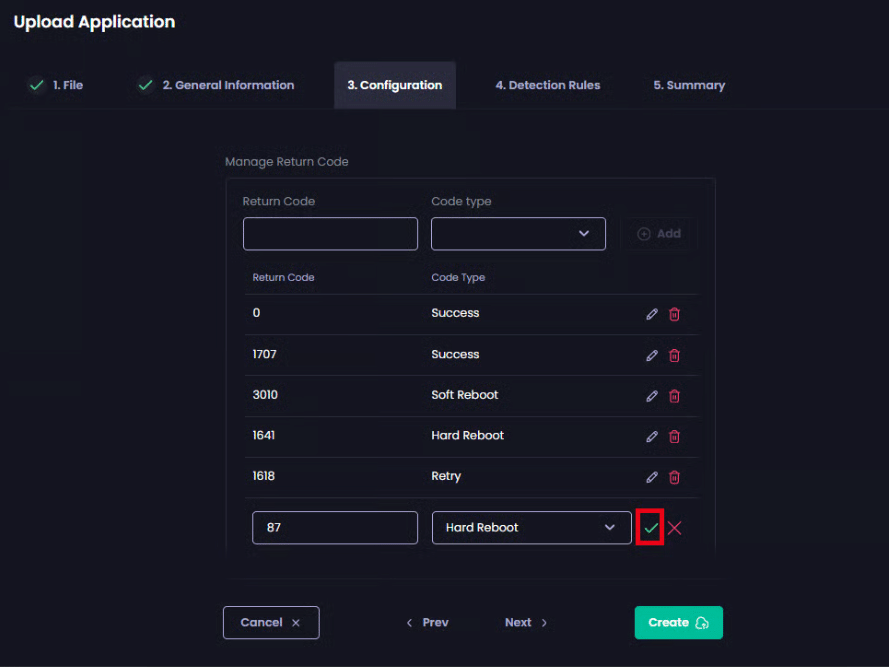The height and width of the screenshot is (667, 889).
Task: Confirm edit with green checkmark
Action: tap(651, 528)
